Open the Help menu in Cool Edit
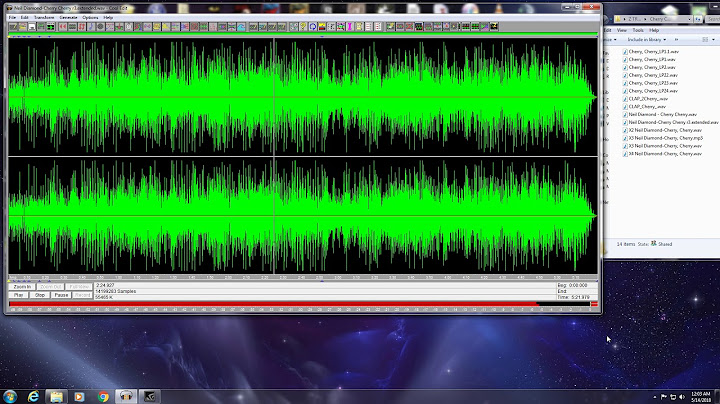The width and height of the screenshot is (720, 404). 108,17
